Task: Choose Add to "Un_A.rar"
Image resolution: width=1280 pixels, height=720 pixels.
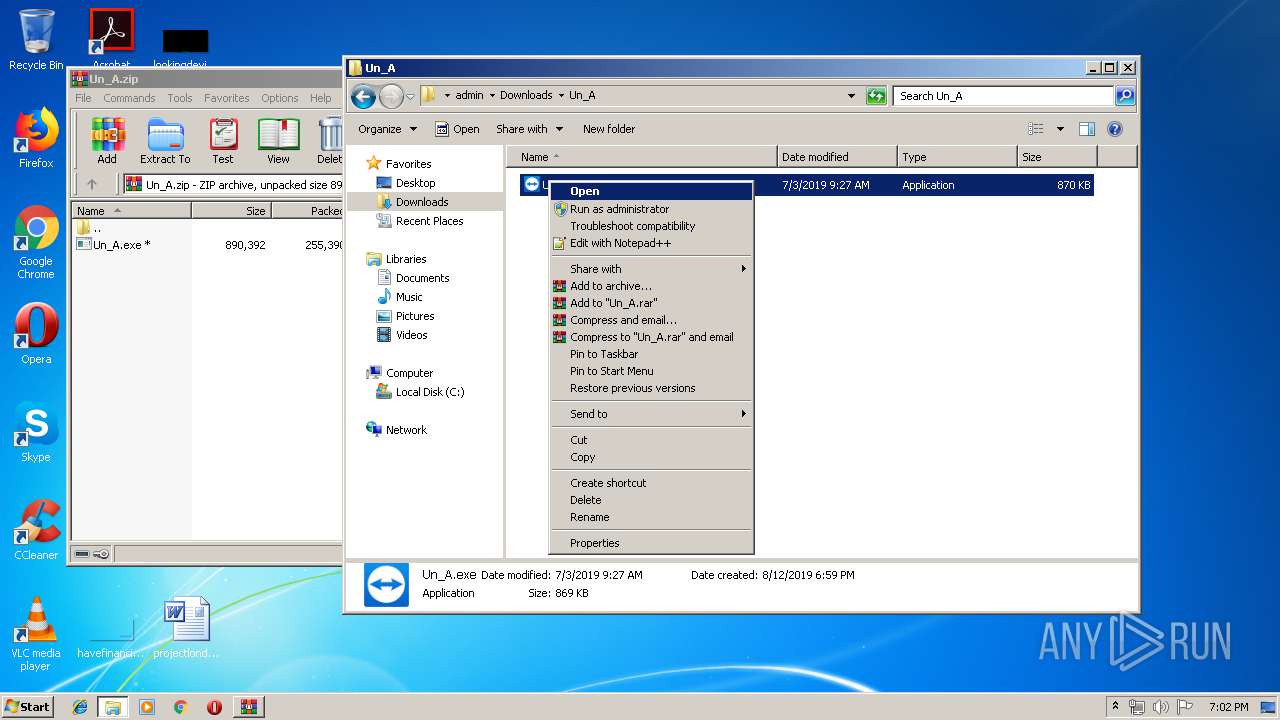Action: point(651,303)
